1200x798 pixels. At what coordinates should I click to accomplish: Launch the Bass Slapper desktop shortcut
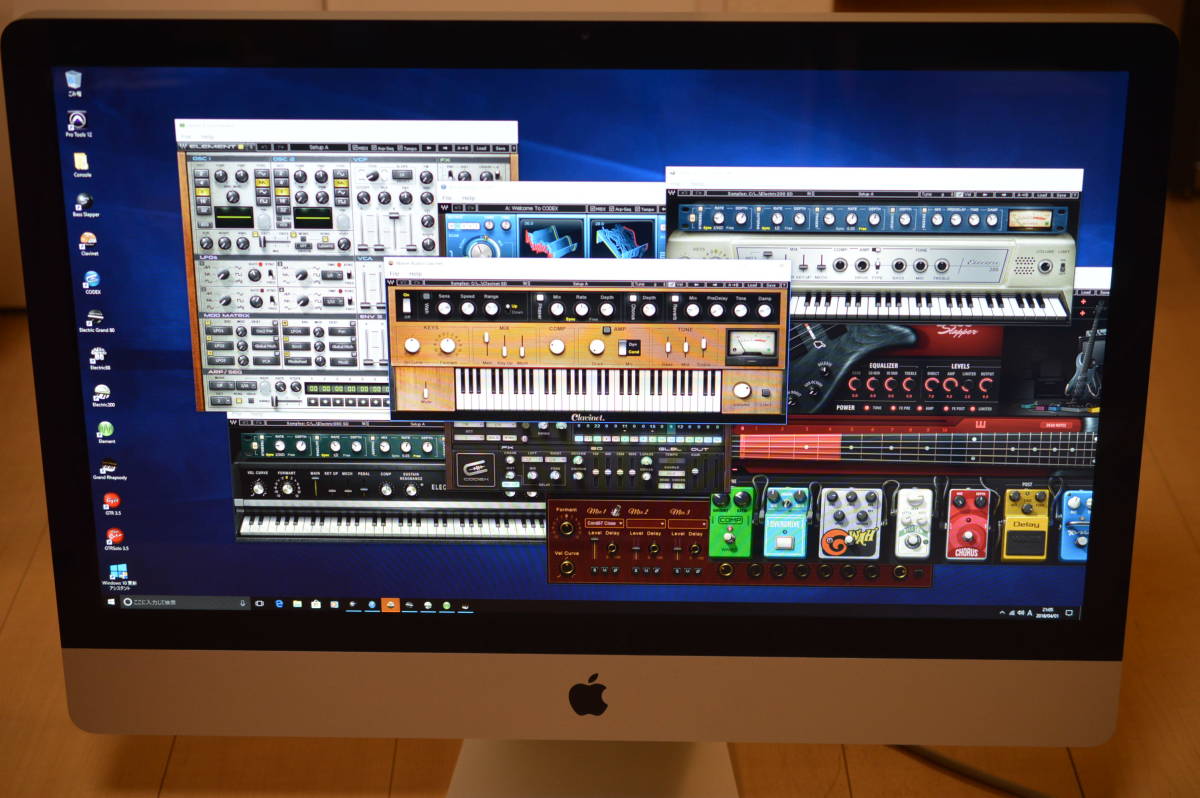(x=84, y=206)
